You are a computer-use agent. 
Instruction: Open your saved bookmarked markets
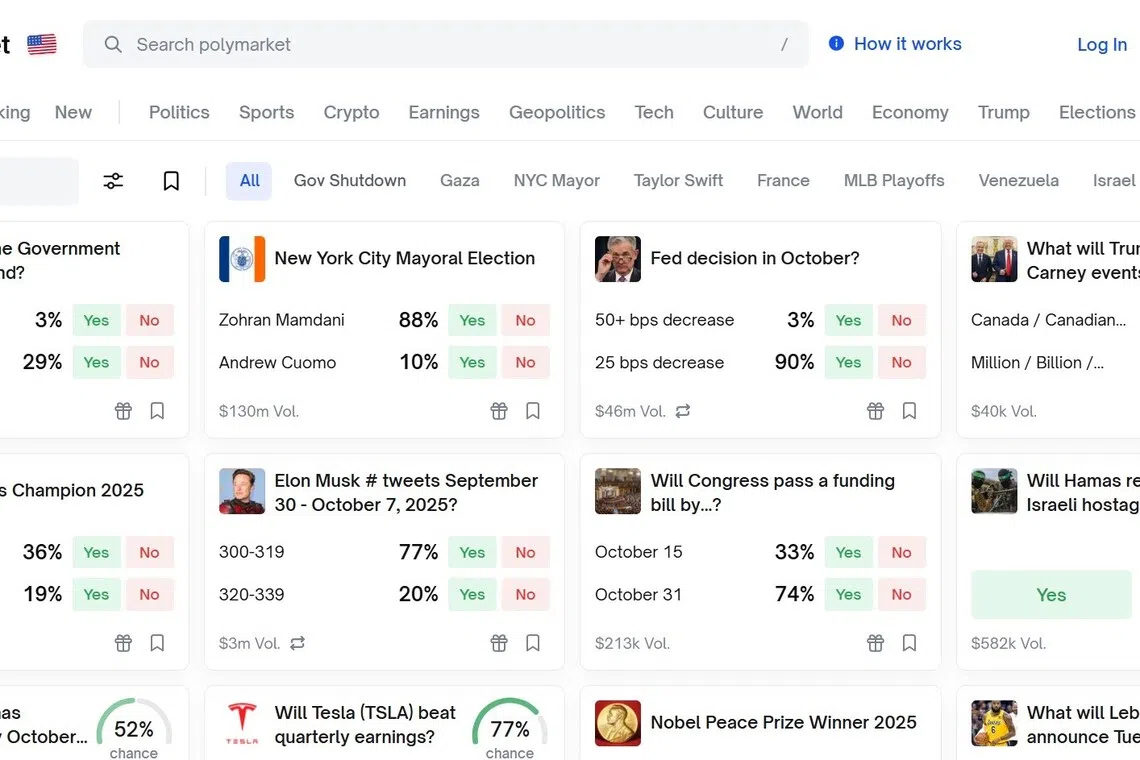tap(171, 180)
